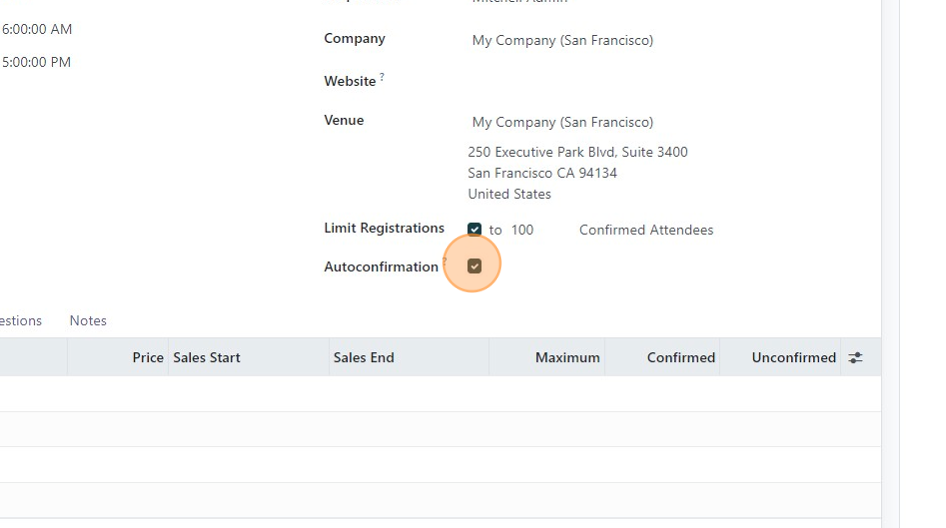
Task: Uncheck the Limit Registrations checkbox
Action: pyautogui.click(x=474, y=229)
